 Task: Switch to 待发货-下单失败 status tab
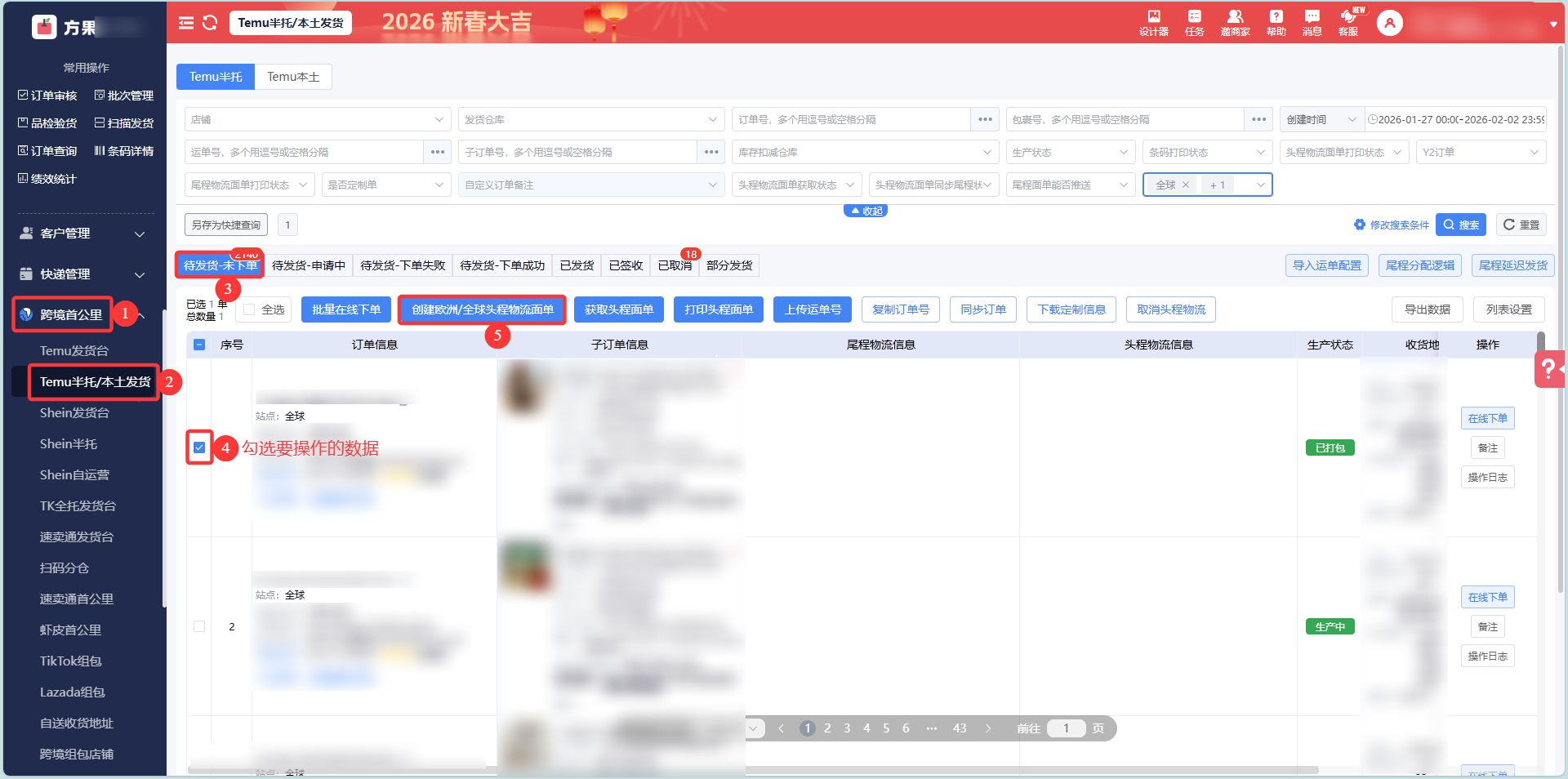coord(403,265)
